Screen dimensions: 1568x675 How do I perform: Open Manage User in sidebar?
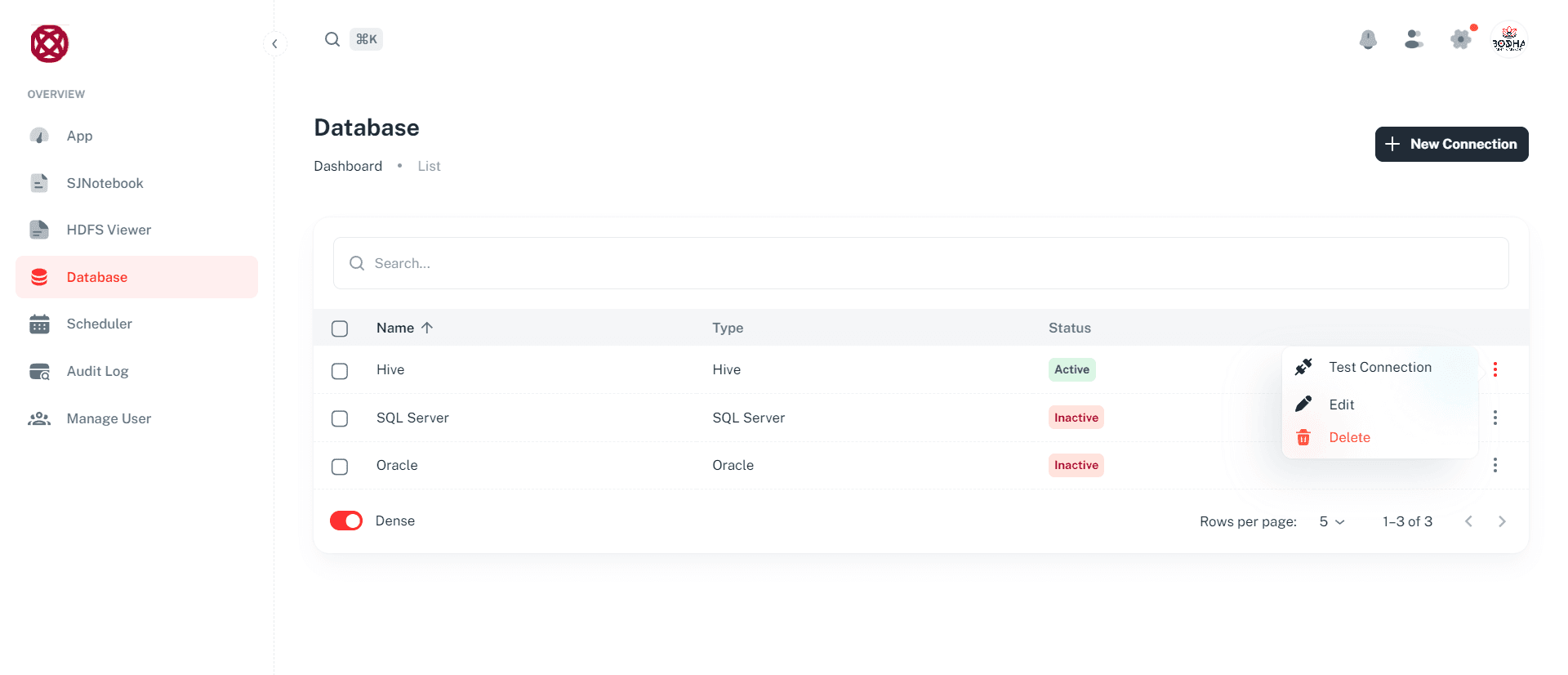click(x=136, y=418)
